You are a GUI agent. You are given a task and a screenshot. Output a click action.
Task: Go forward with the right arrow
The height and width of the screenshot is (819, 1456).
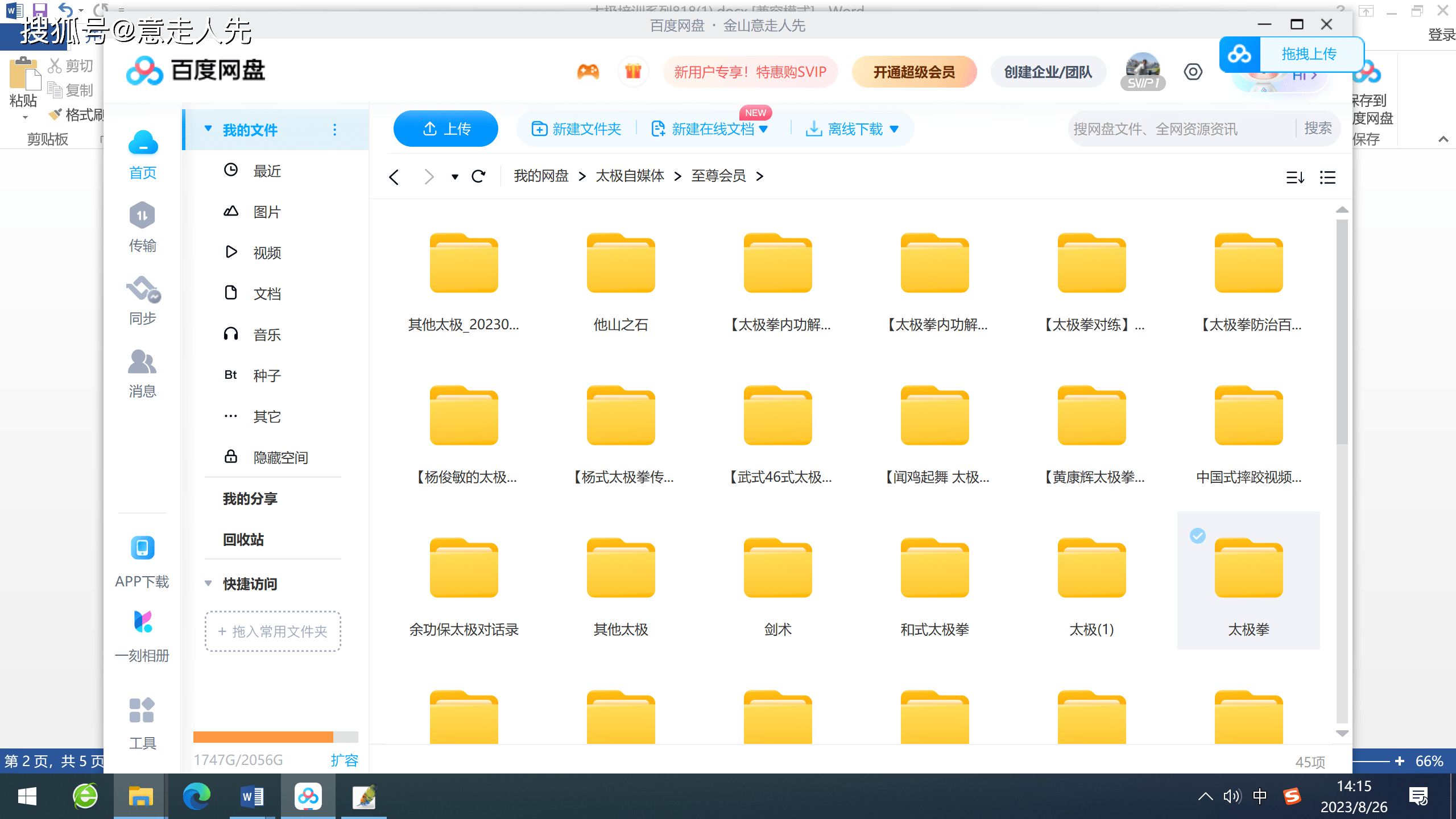click(x=429, y=177)
